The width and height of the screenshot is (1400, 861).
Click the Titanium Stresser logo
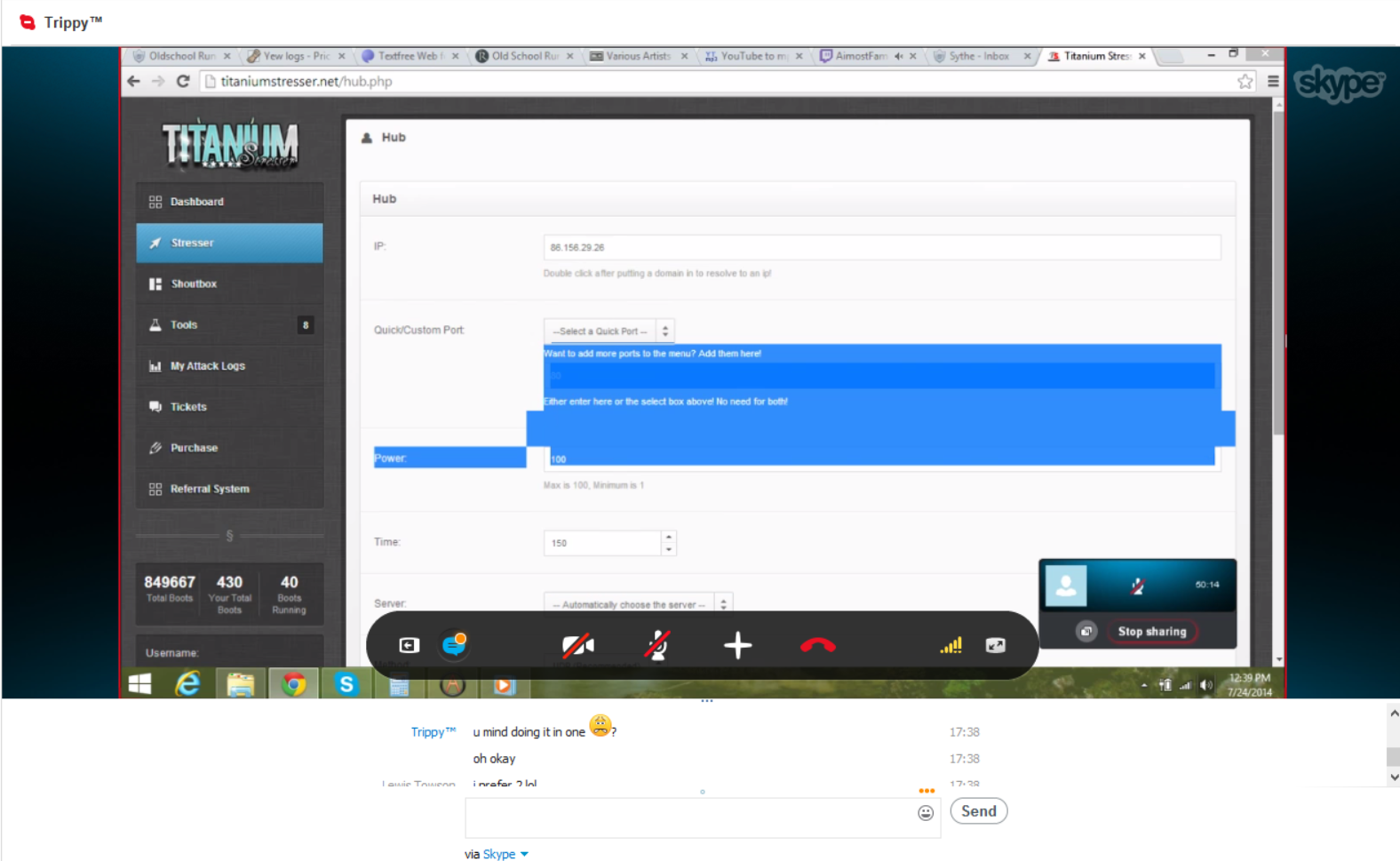(230, 144)
